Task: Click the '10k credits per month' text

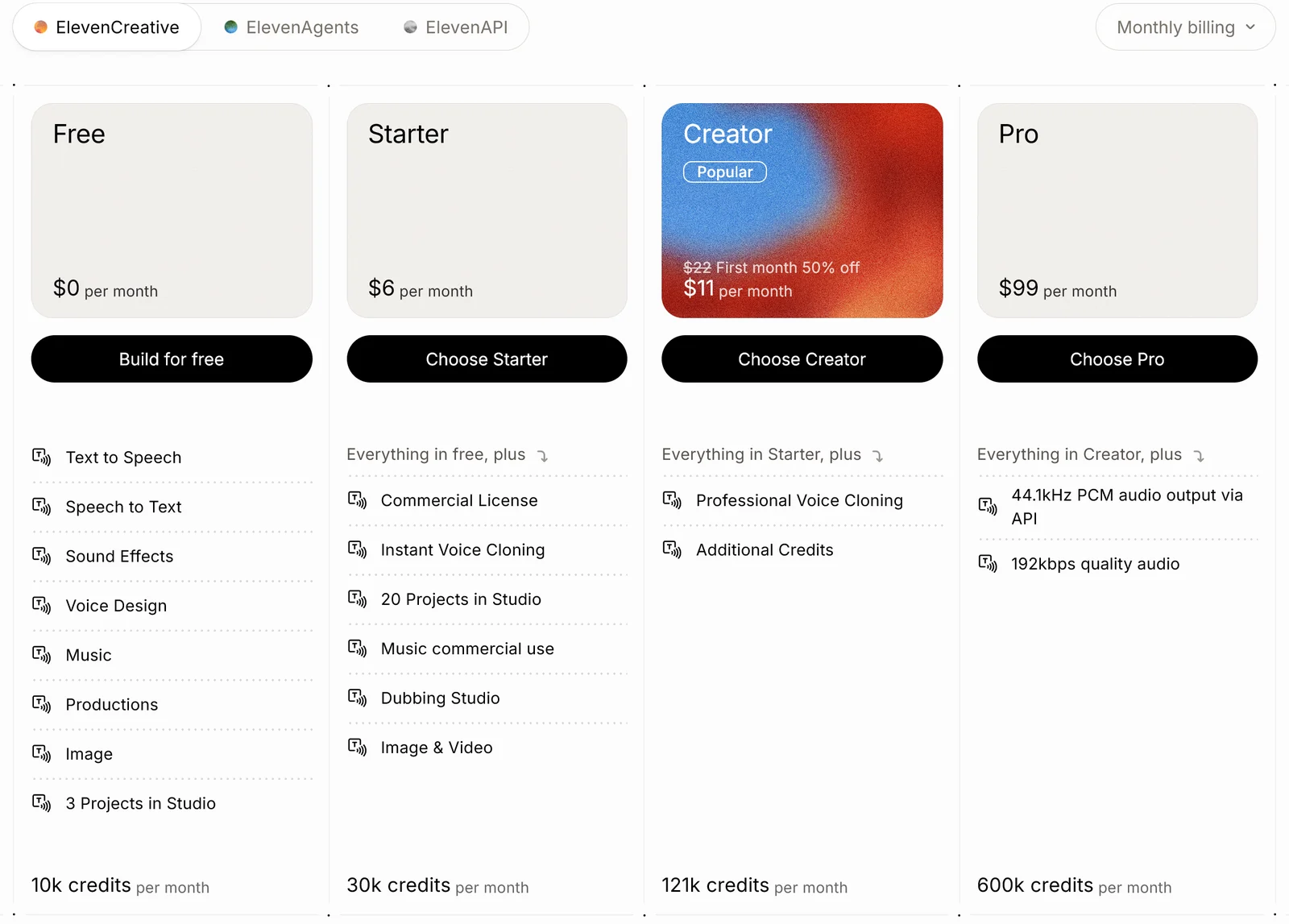Action: click(120, 886)
